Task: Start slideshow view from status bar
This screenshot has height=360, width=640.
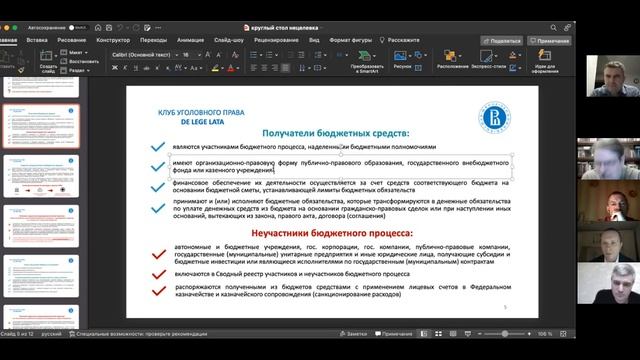Action: (468, 334)
